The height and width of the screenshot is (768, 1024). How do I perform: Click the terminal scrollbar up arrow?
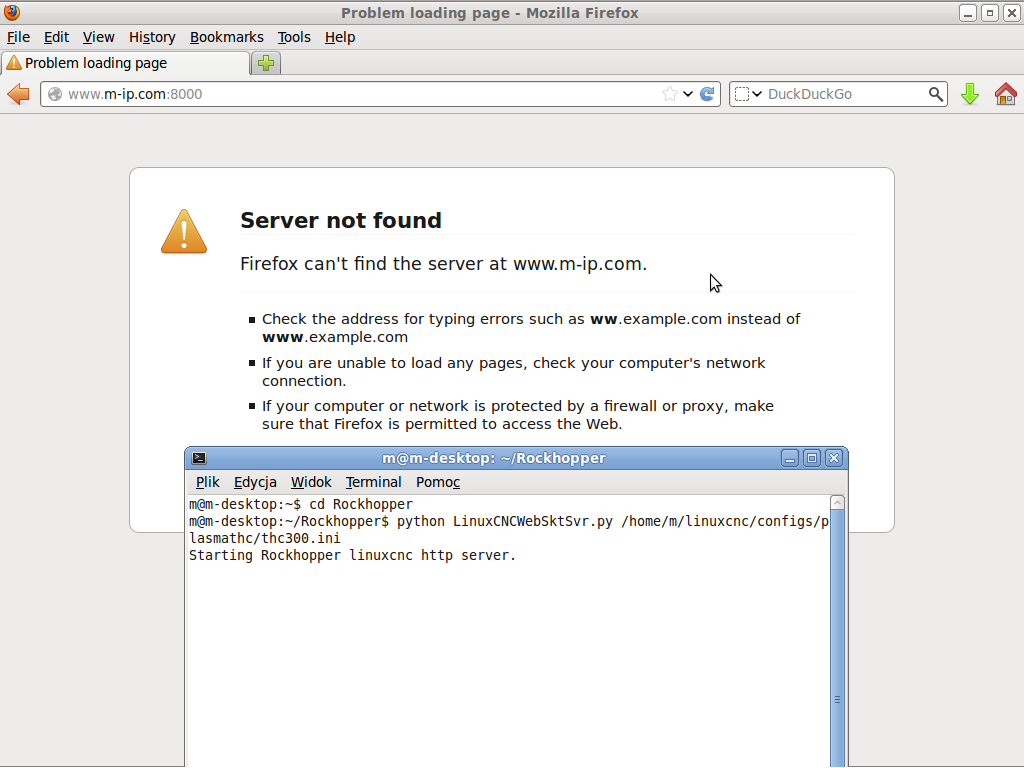[x=837, y=502]
